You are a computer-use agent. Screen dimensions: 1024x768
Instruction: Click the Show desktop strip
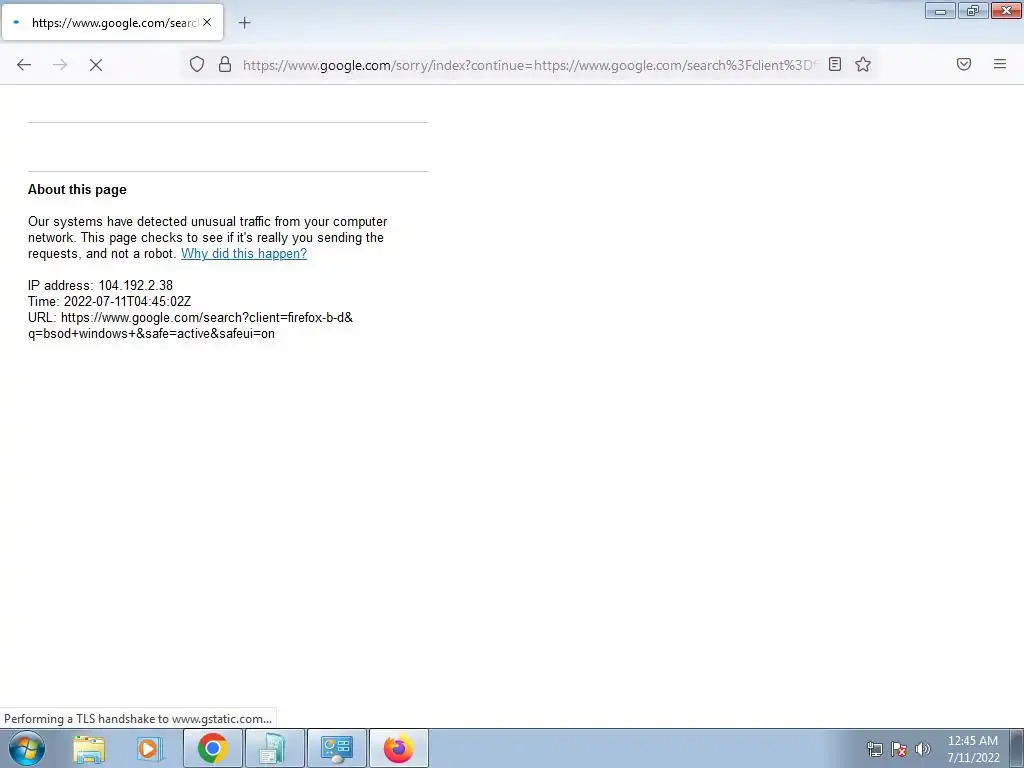click(x=1017, y=748)
